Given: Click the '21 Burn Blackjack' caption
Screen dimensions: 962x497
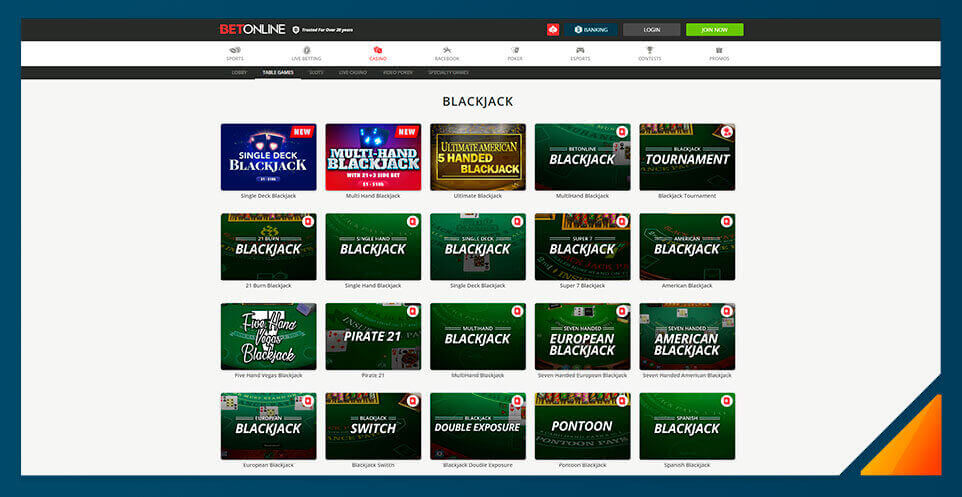Looking at the screenshot, I should pyautogui.click(x=269, y=285).
